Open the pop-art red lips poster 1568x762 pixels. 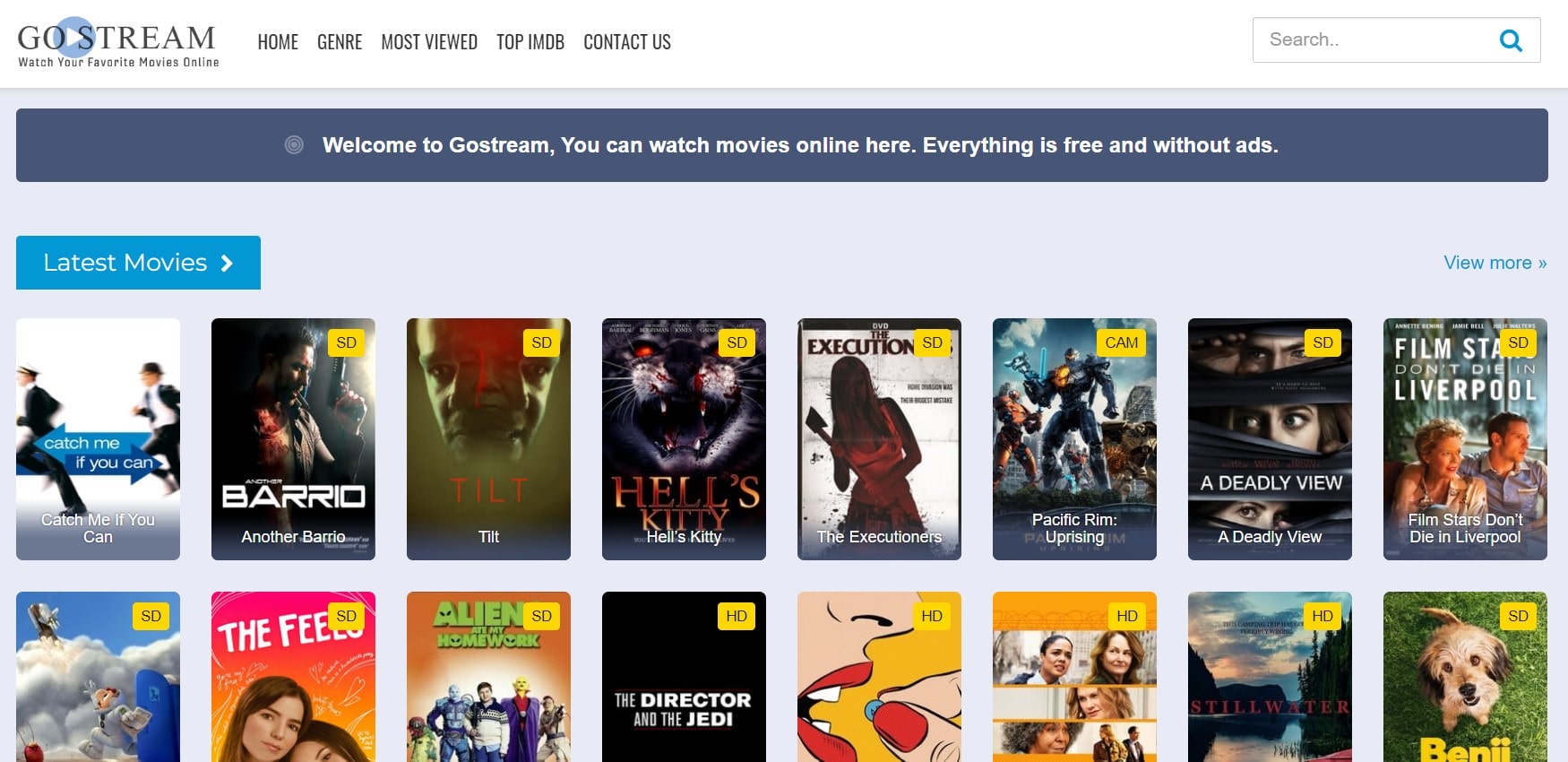[x=879, y=677]
